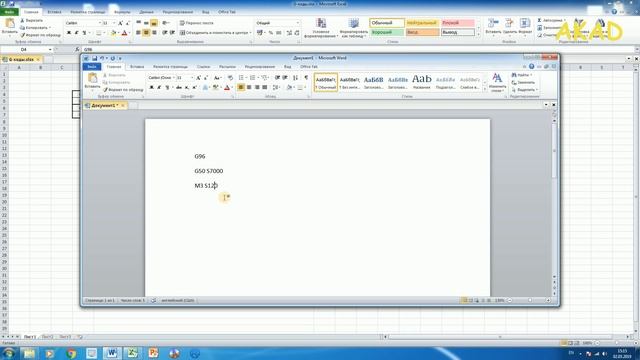Click Select button in Word ribbon
640x360 pixels.
point(524,90)
